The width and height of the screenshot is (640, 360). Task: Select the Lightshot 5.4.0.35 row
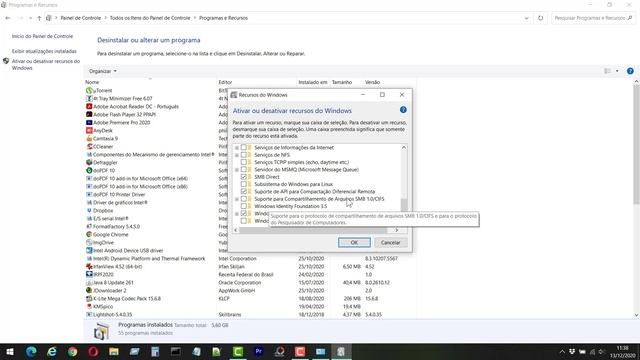[x=250, y=314]
